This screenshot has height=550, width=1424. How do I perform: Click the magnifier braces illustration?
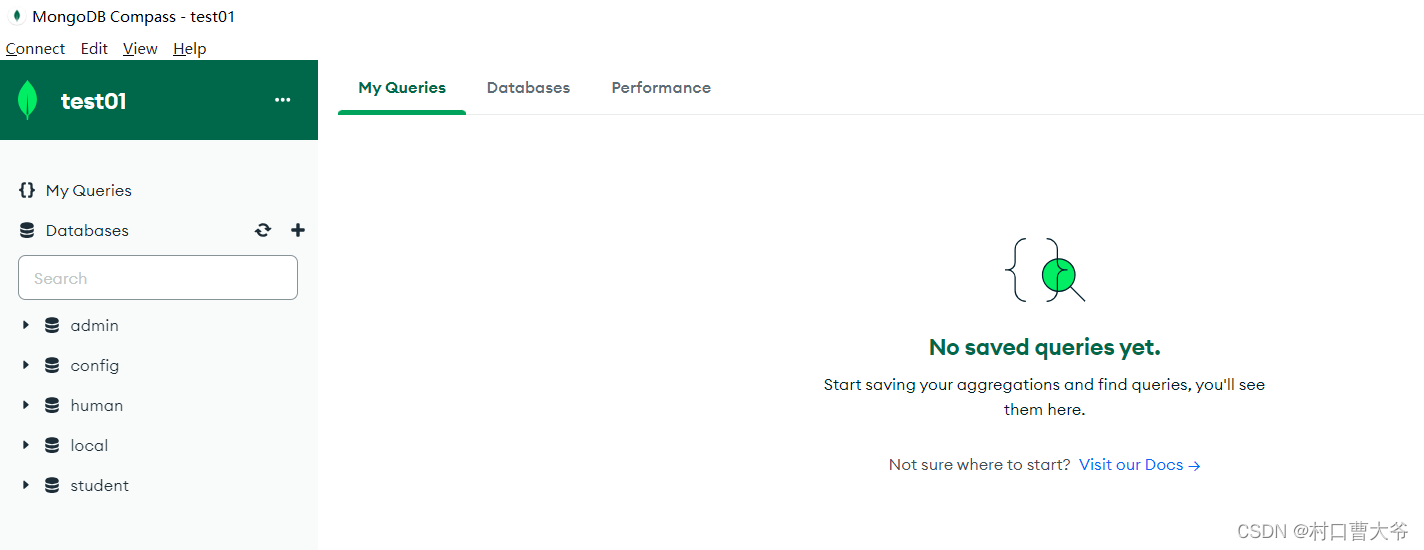pyautogui.click(x=1045, y=270)
